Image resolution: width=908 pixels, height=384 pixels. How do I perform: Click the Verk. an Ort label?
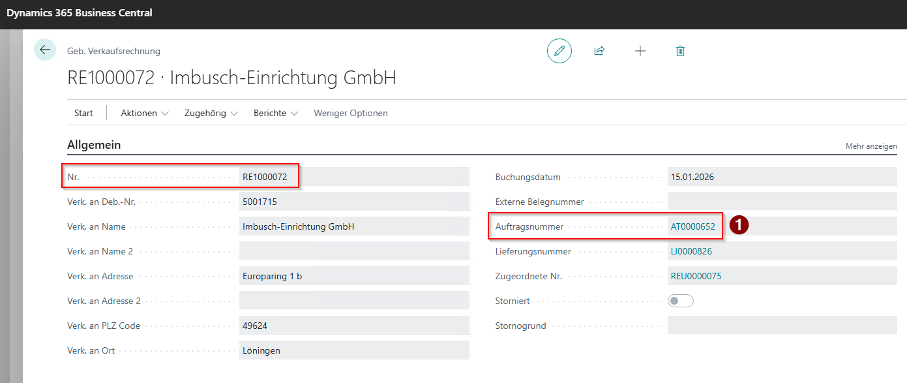coord(91,350)
